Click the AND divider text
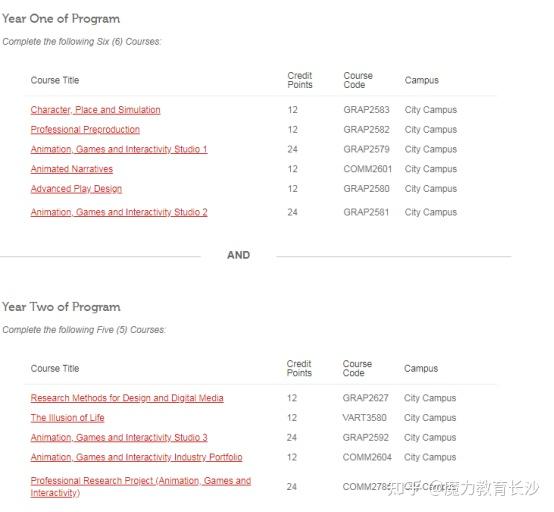 pyautogui.click(x=238, y=255)
